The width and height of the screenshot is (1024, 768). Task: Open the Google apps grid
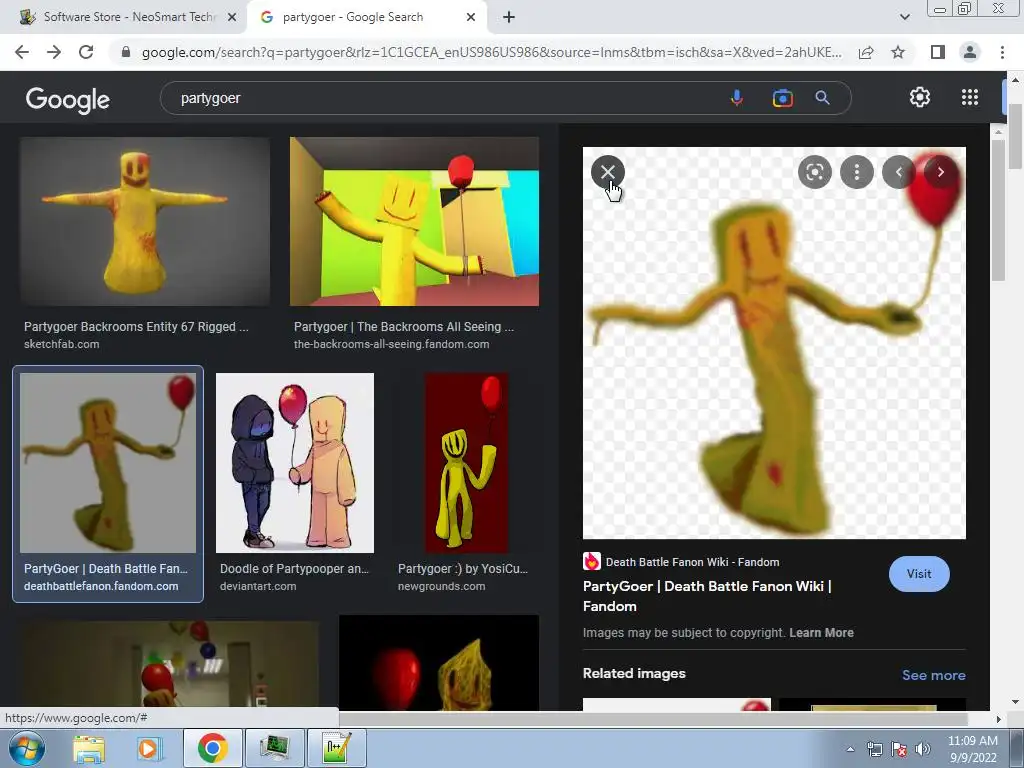(970, 97)
